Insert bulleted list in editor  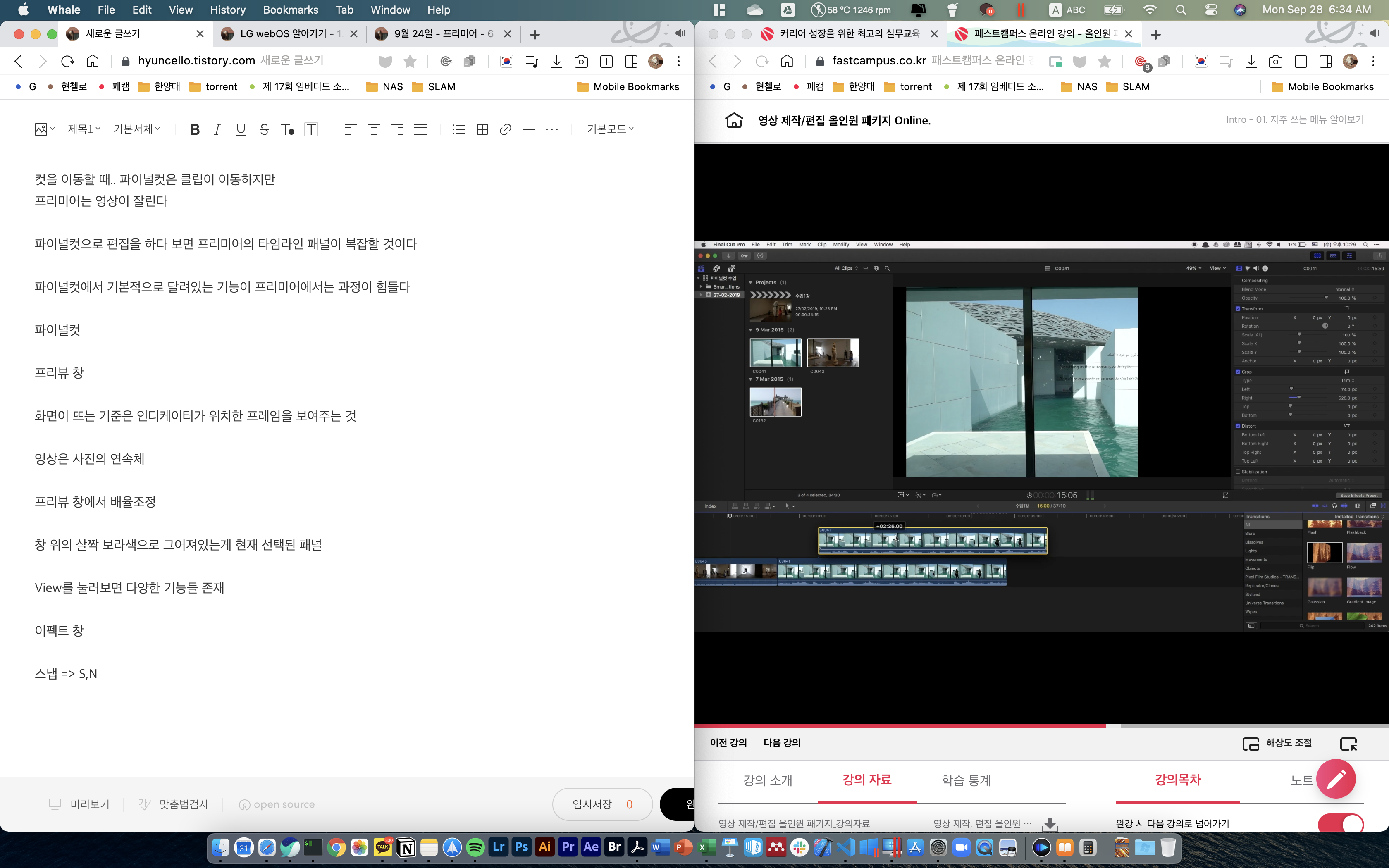[458, 129]
